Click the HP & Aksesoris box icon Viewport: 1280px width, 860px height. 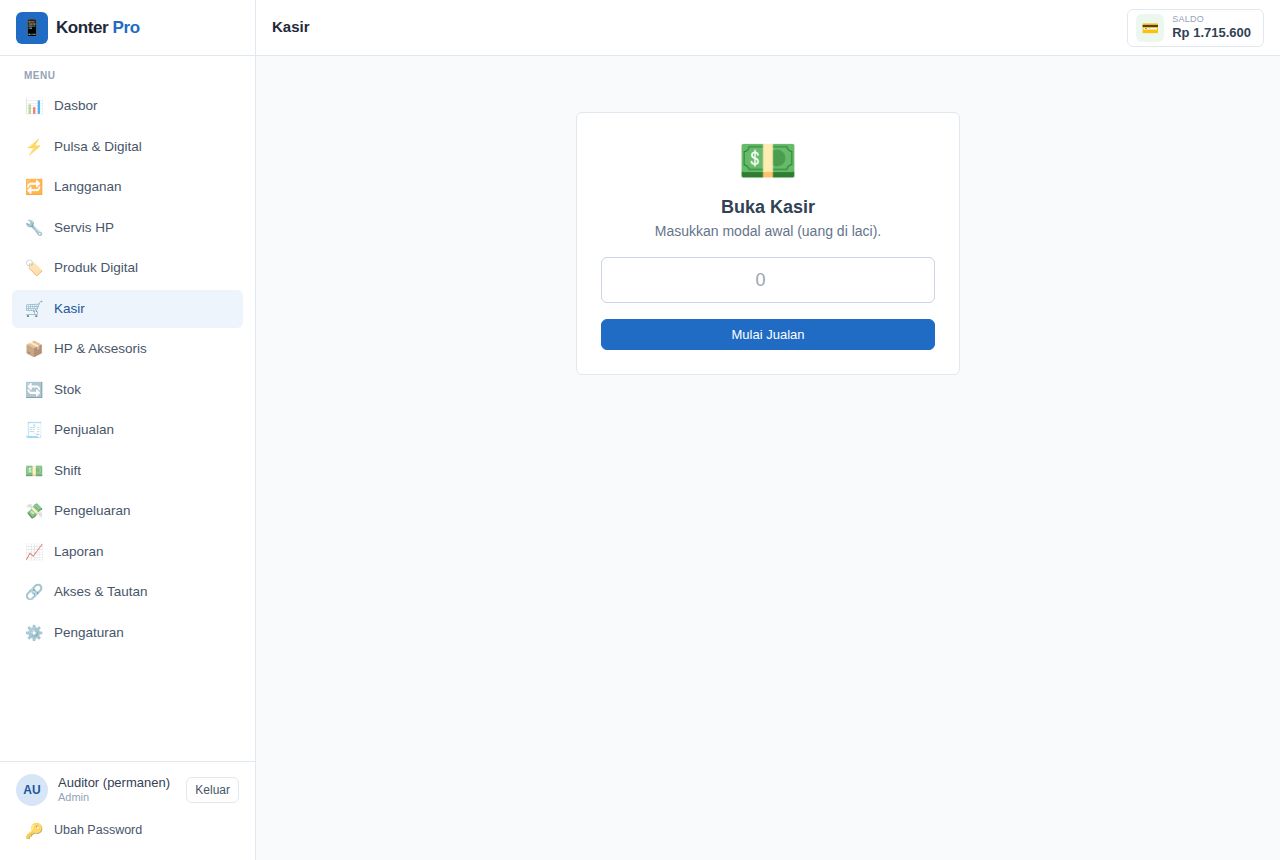click(x=34, y=349)
